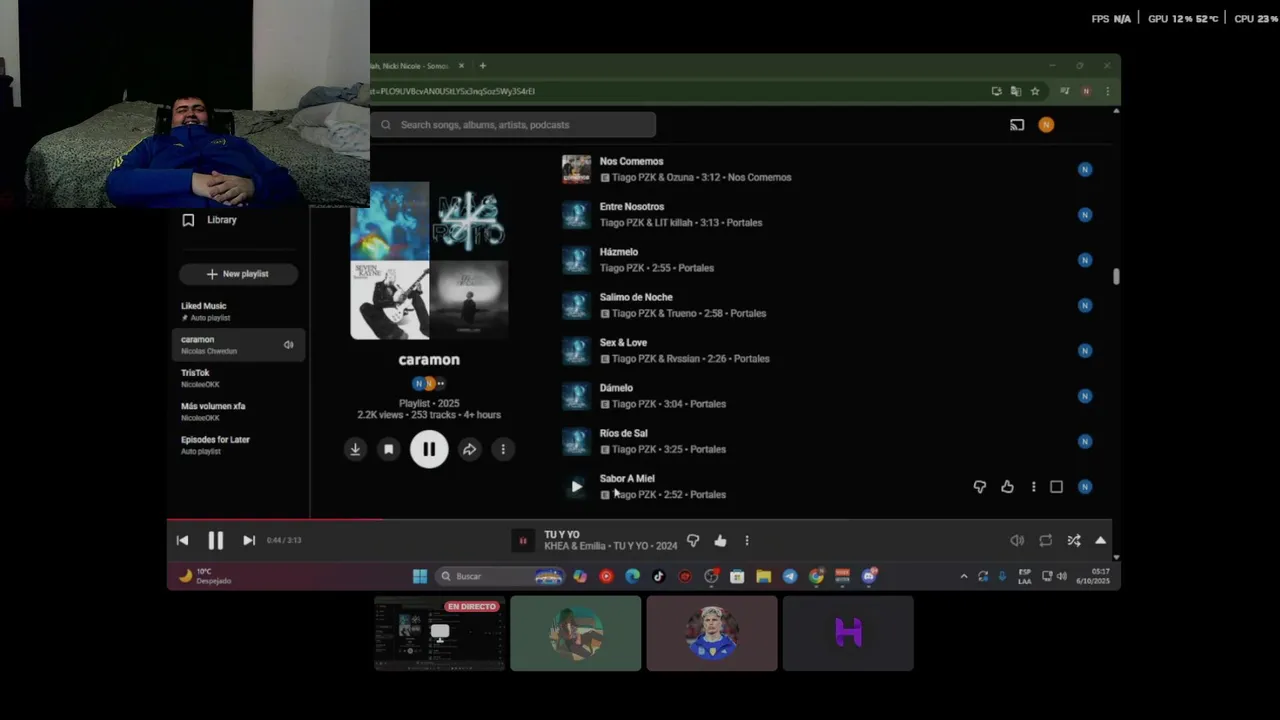The height and width of the screenshot is (720, 1280).
Task: Bookmark this page with the star icon
Action: (1035, 91)
